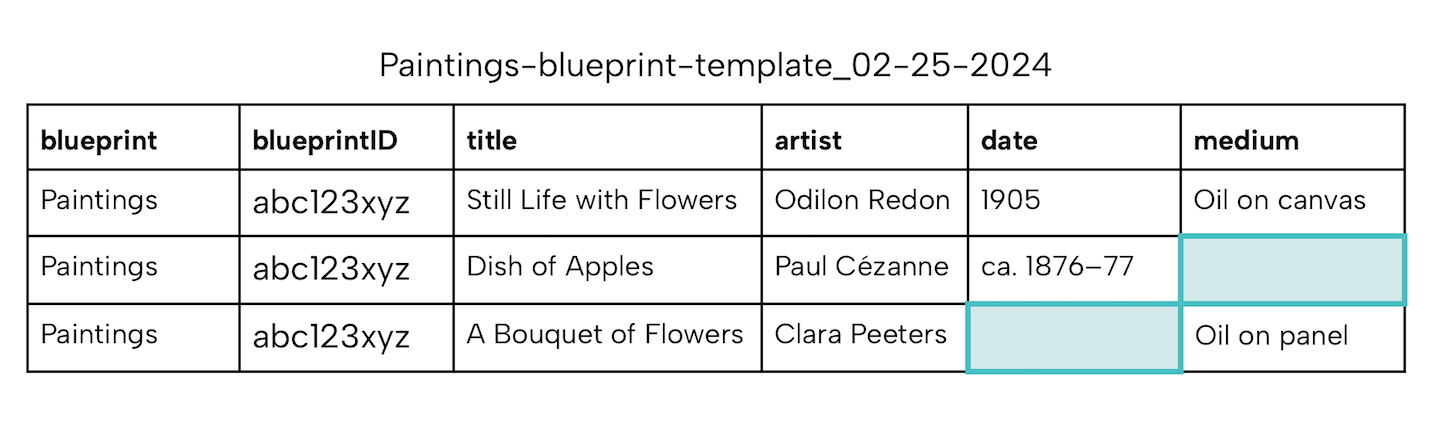Select the "blueprintID" column header
Screen dimensions: 1440x431
pyautogui.click(x=326, y=141)
